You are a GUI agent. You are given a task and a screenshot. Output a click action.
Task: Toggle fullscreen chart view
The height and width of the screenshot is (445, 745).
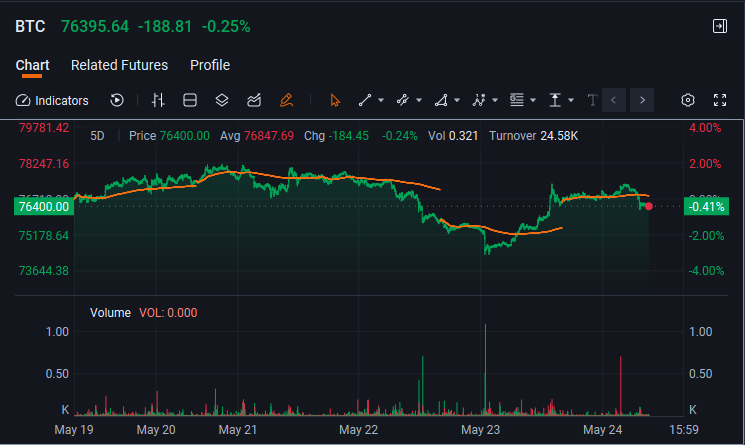click(x=720, y=100)
